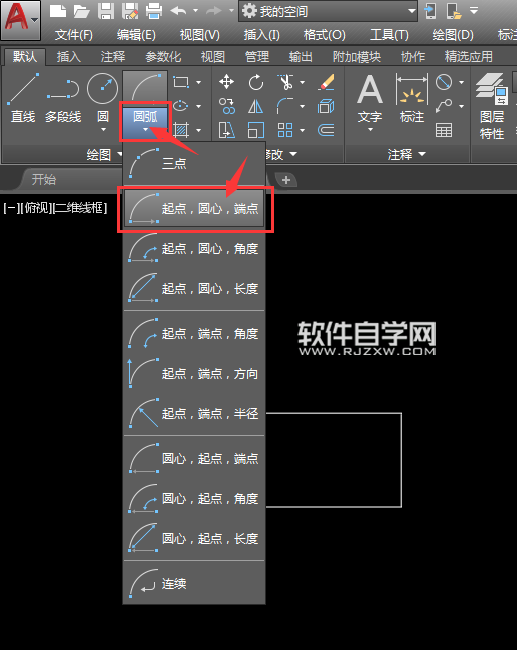Select the ellipse tool icon
Viewport: 517px width, 650px height.
pos(180,106)
